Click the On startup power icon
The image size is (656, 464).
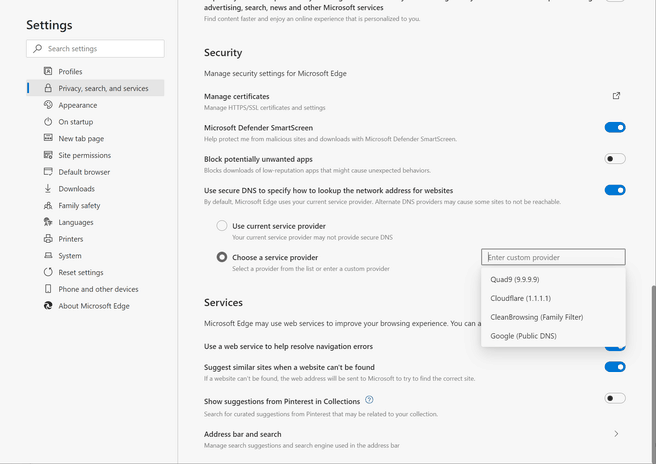(x=48, y=121)
